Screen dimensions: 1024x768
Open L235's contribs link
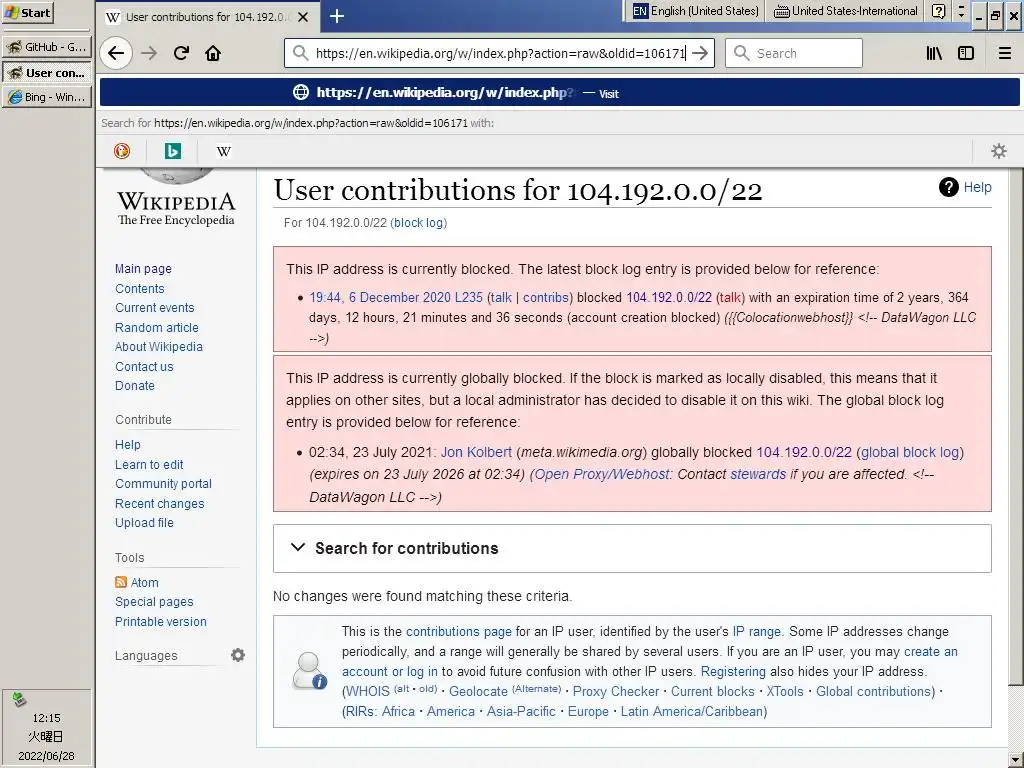(x=546, y=297)
